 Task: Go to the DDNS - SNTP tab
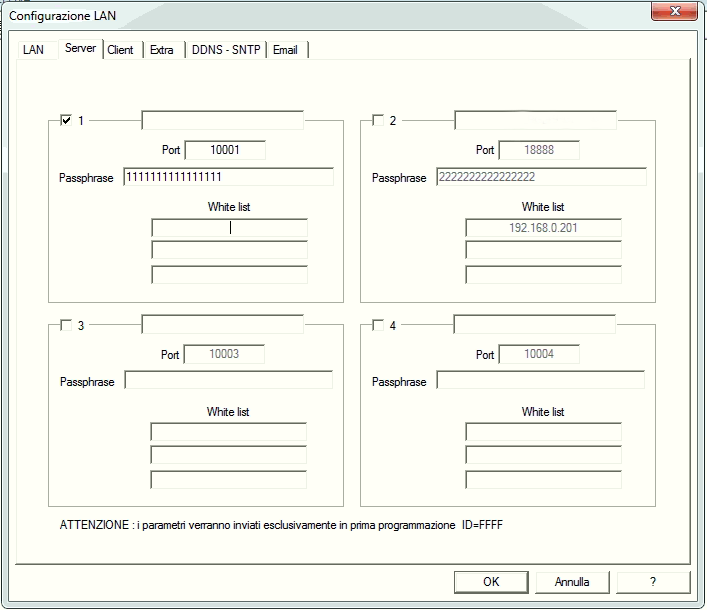click(x=226, y=50)
